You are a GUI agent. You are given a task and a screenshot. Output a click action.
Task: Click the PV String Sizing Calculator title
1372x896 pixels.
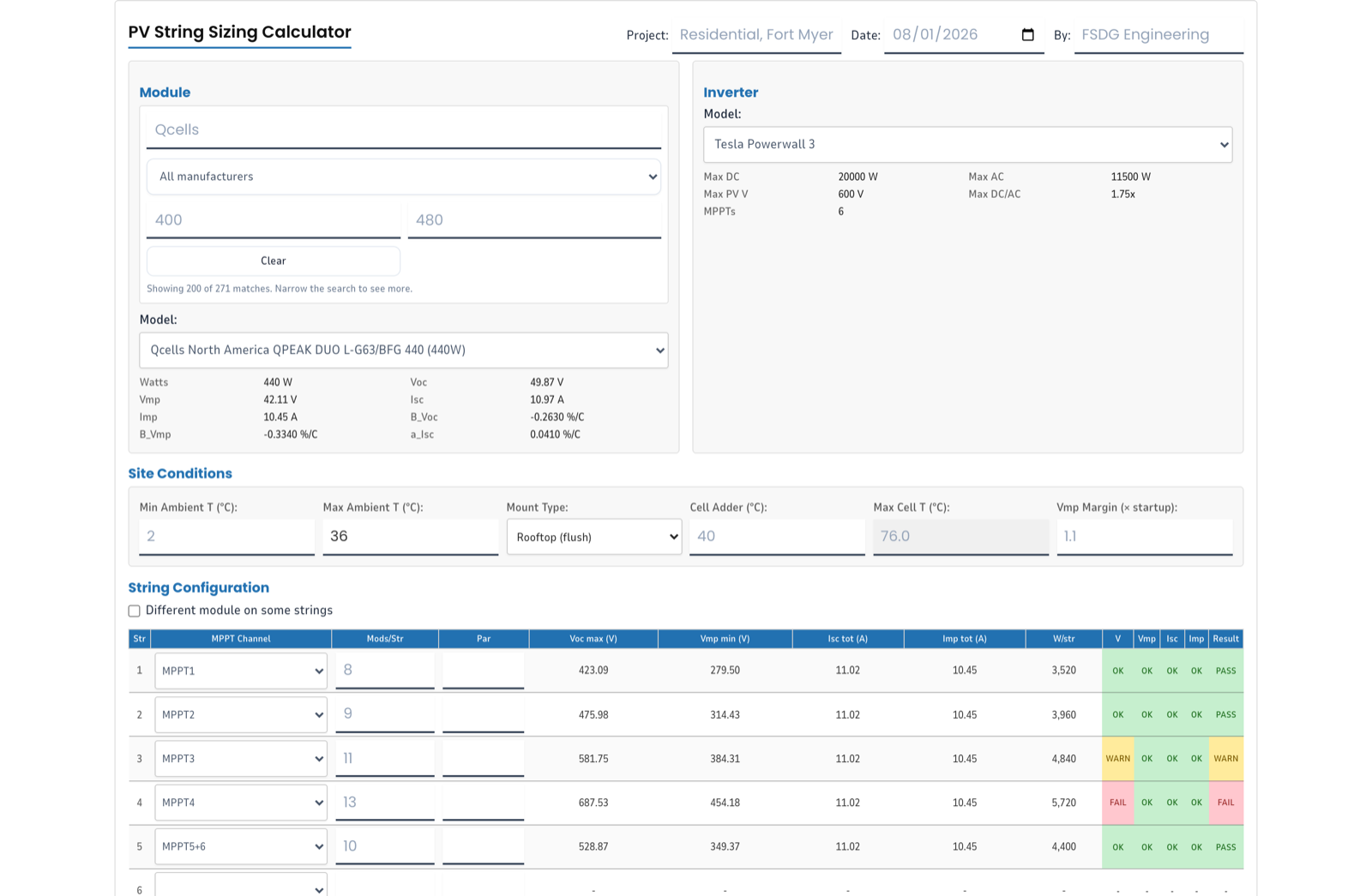240,33
